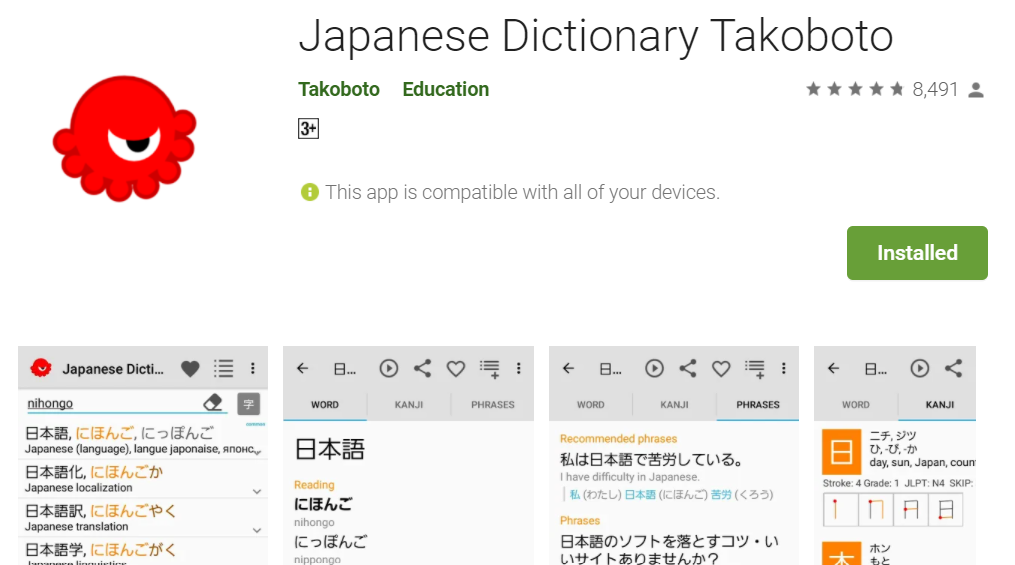
Task: Click the list icon in first screenshot toolbar
Action: pos(223,369)
